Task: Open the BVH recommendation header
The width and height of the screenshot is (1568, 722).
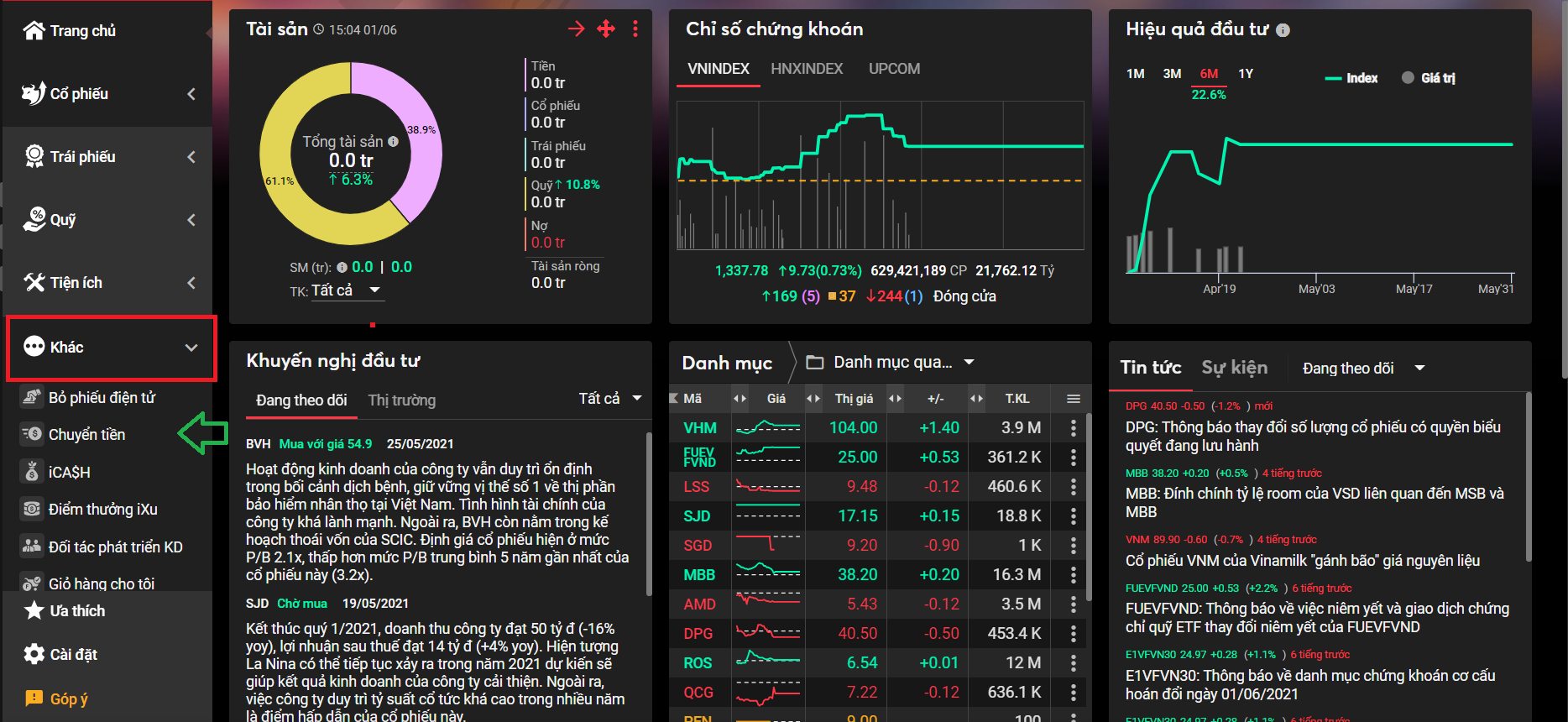Action: tap(350, 444)
